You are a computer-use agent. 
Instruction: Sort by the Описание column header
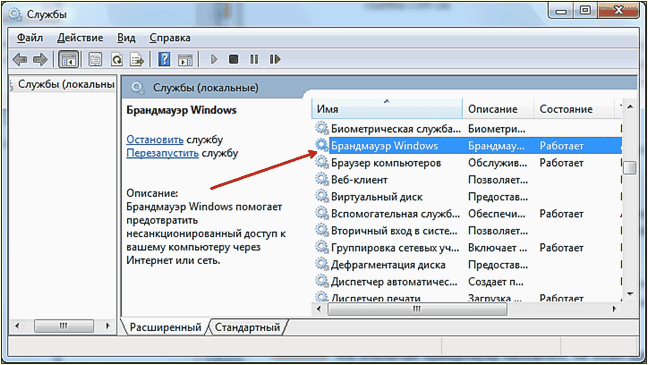(498, 109)
